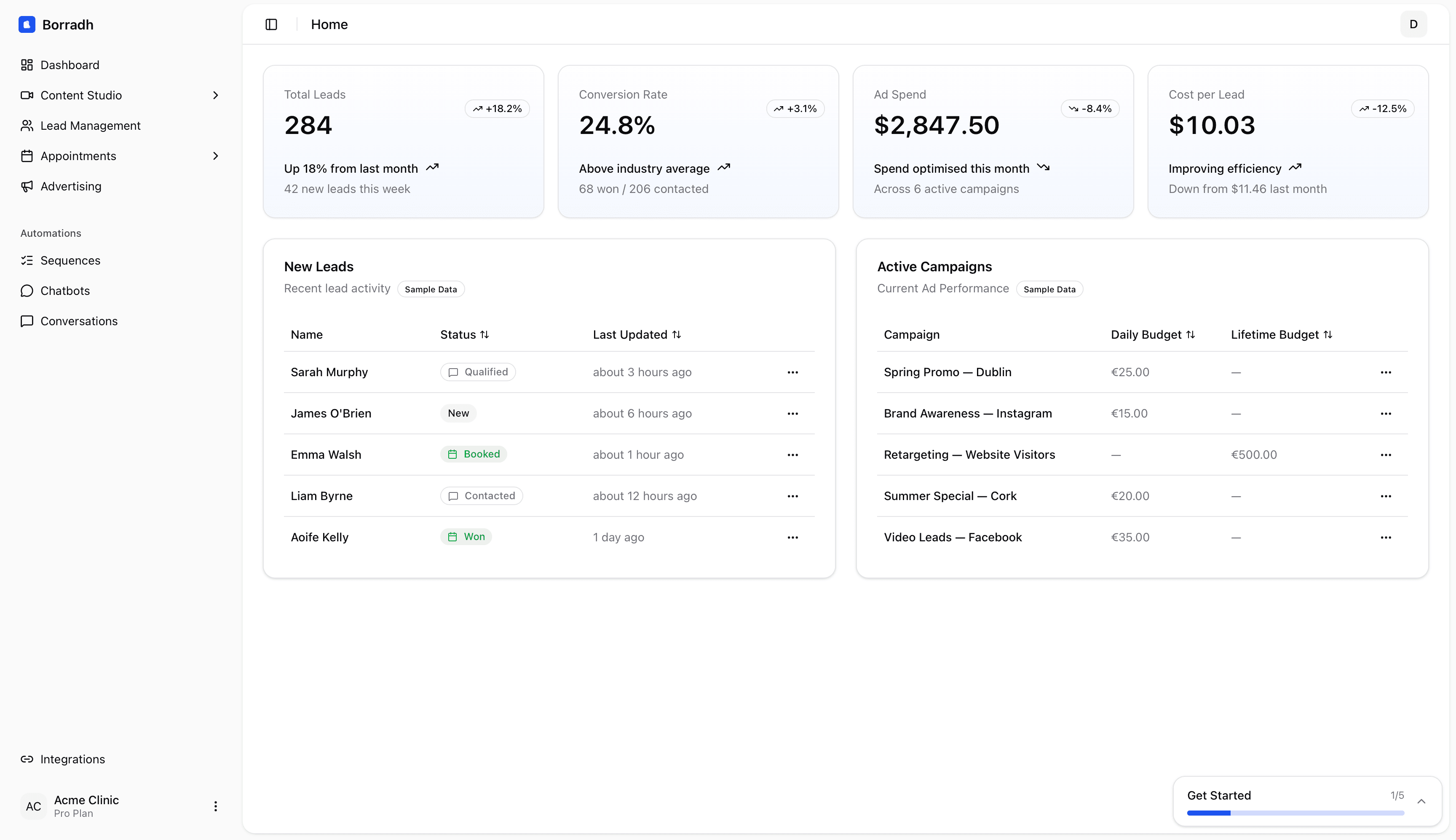Click the Integrations link icon

tap(27, 759)
